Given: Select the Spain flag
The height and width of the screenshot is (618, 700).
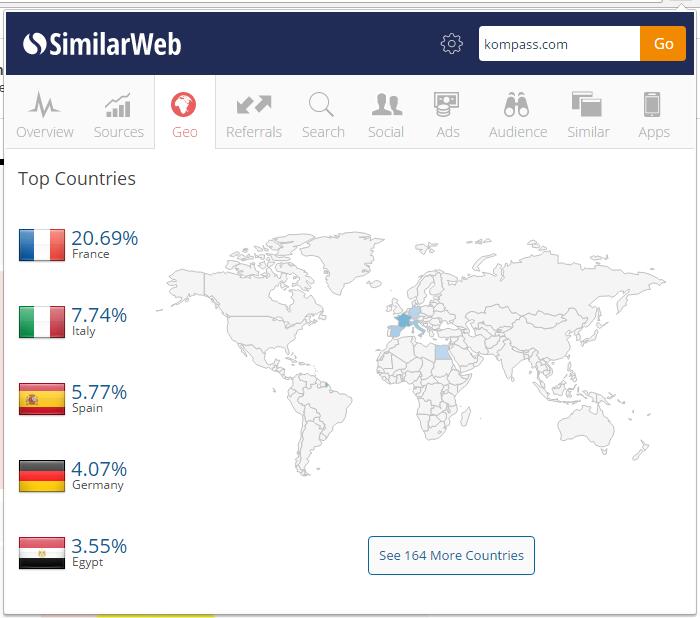Looking at the screenshot, I should (42, 399).
